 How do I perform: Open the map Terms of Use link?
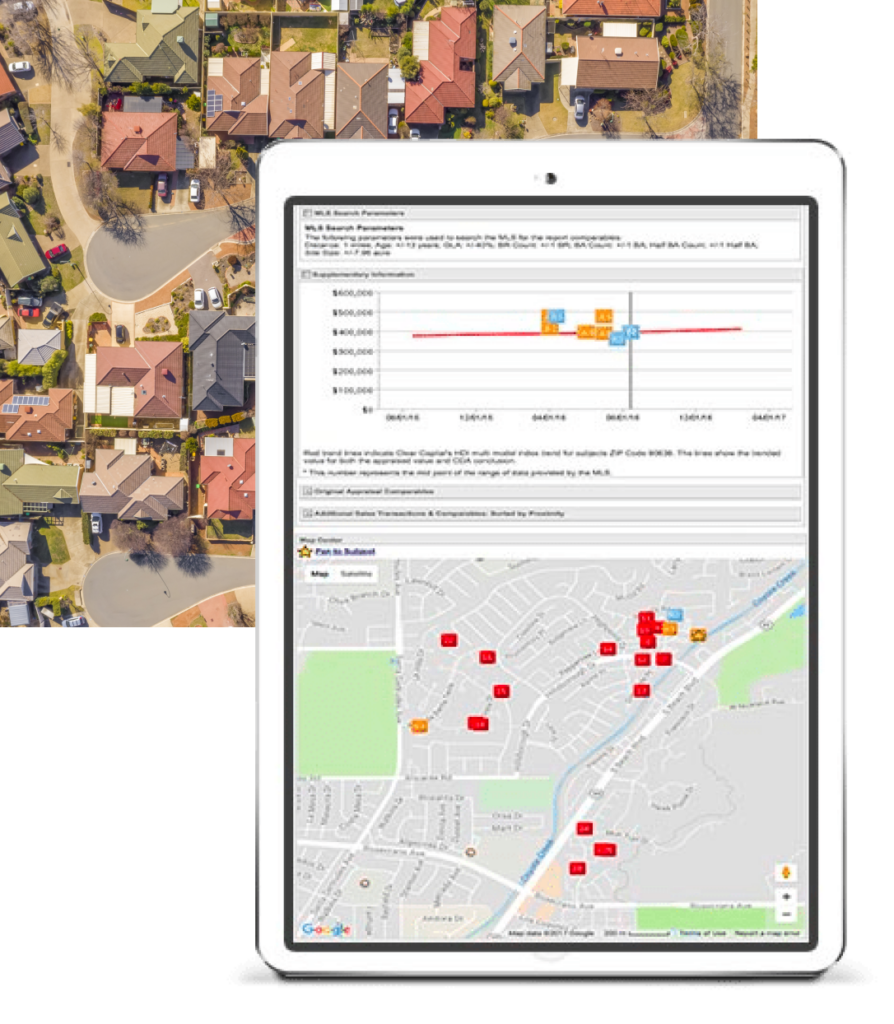[702, 933]
